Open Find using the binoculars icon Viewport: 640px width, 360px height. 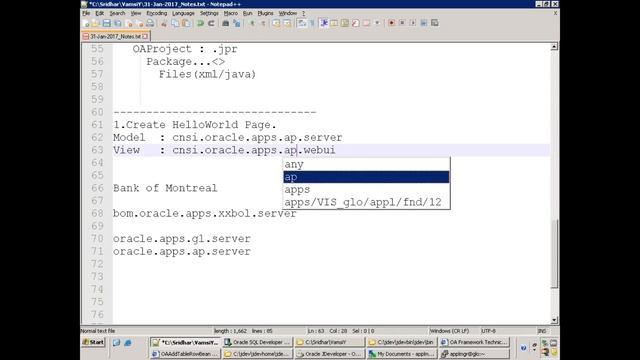[x=225, y=23]
